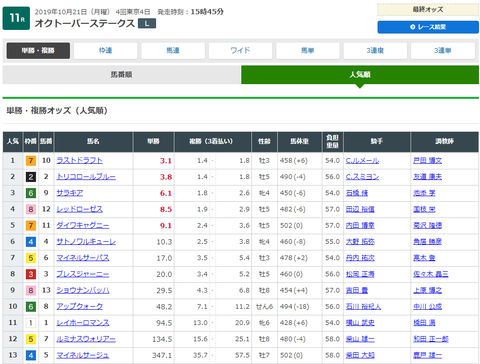Open horse link トリコロールブルー
This screenshot has width=480, height=364.
(86, 177)
